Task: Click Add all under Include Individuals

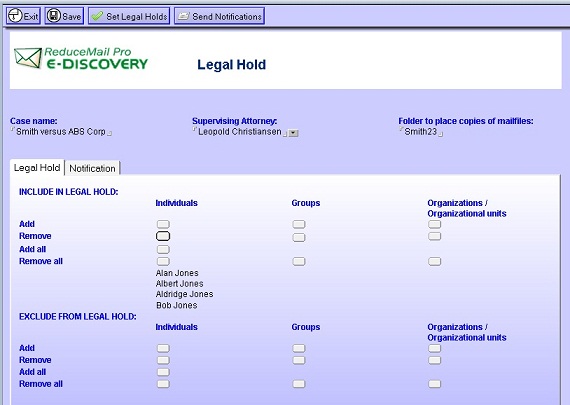Action: point(163,249)
